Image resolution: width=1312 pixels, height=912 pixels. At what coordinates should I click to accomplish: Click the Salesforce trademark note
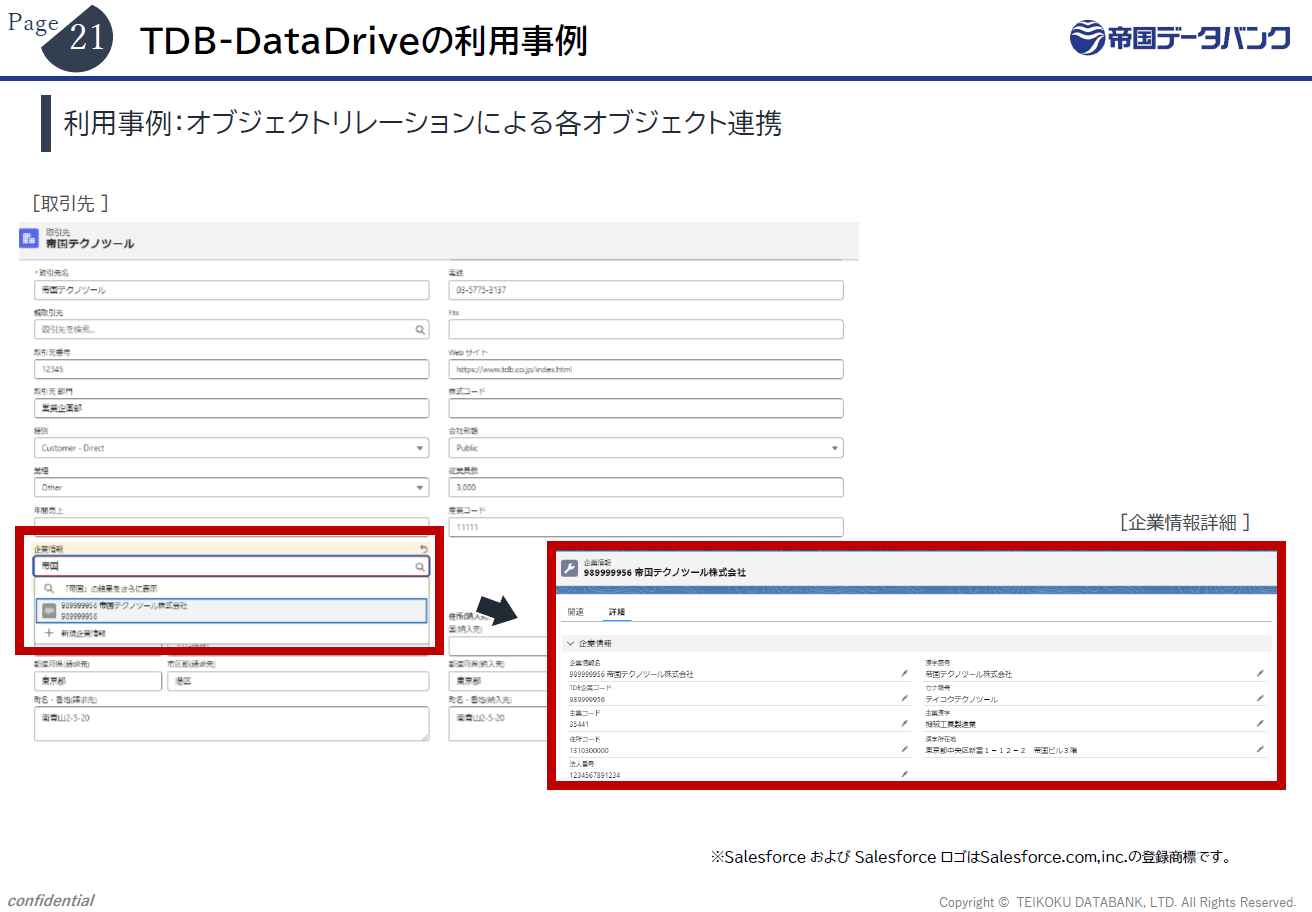click(x=970, y=857)
